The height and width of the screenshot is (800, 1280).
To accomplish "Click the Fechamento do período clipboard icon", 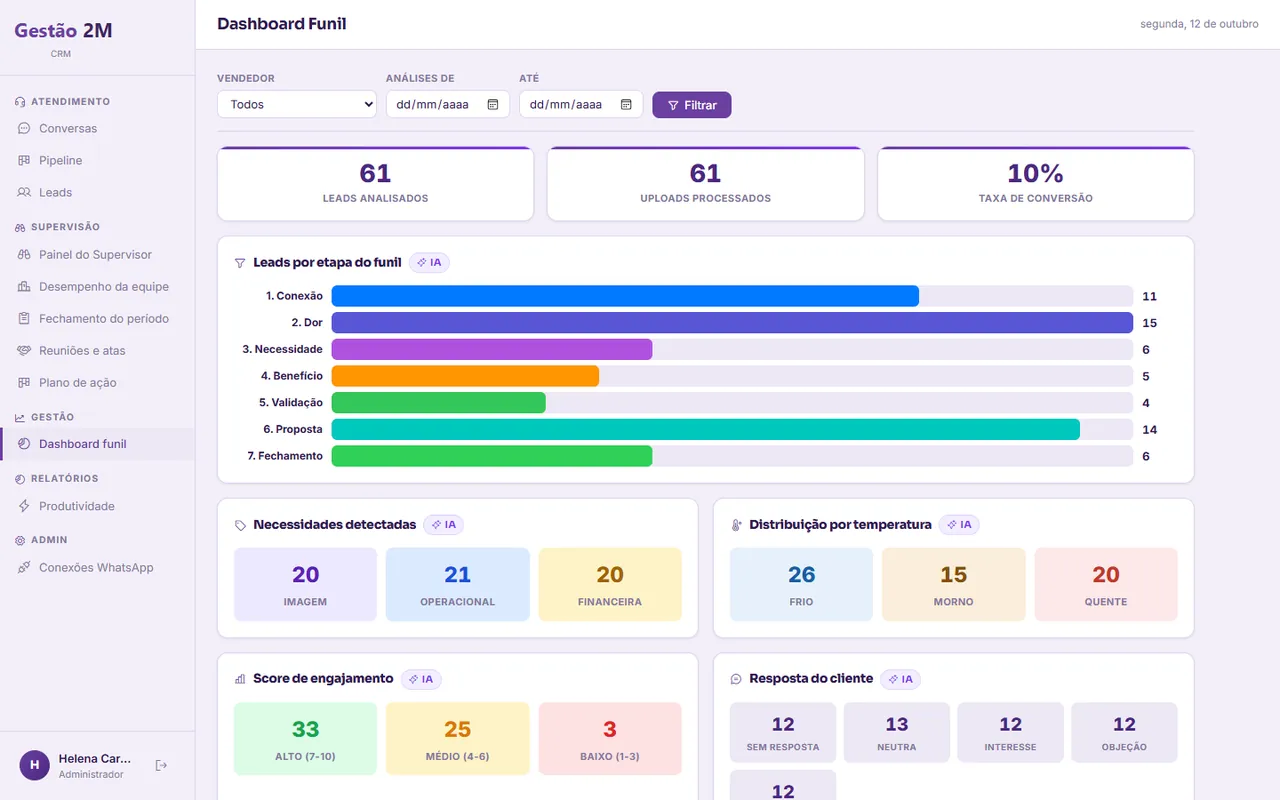I will point(24,318).
